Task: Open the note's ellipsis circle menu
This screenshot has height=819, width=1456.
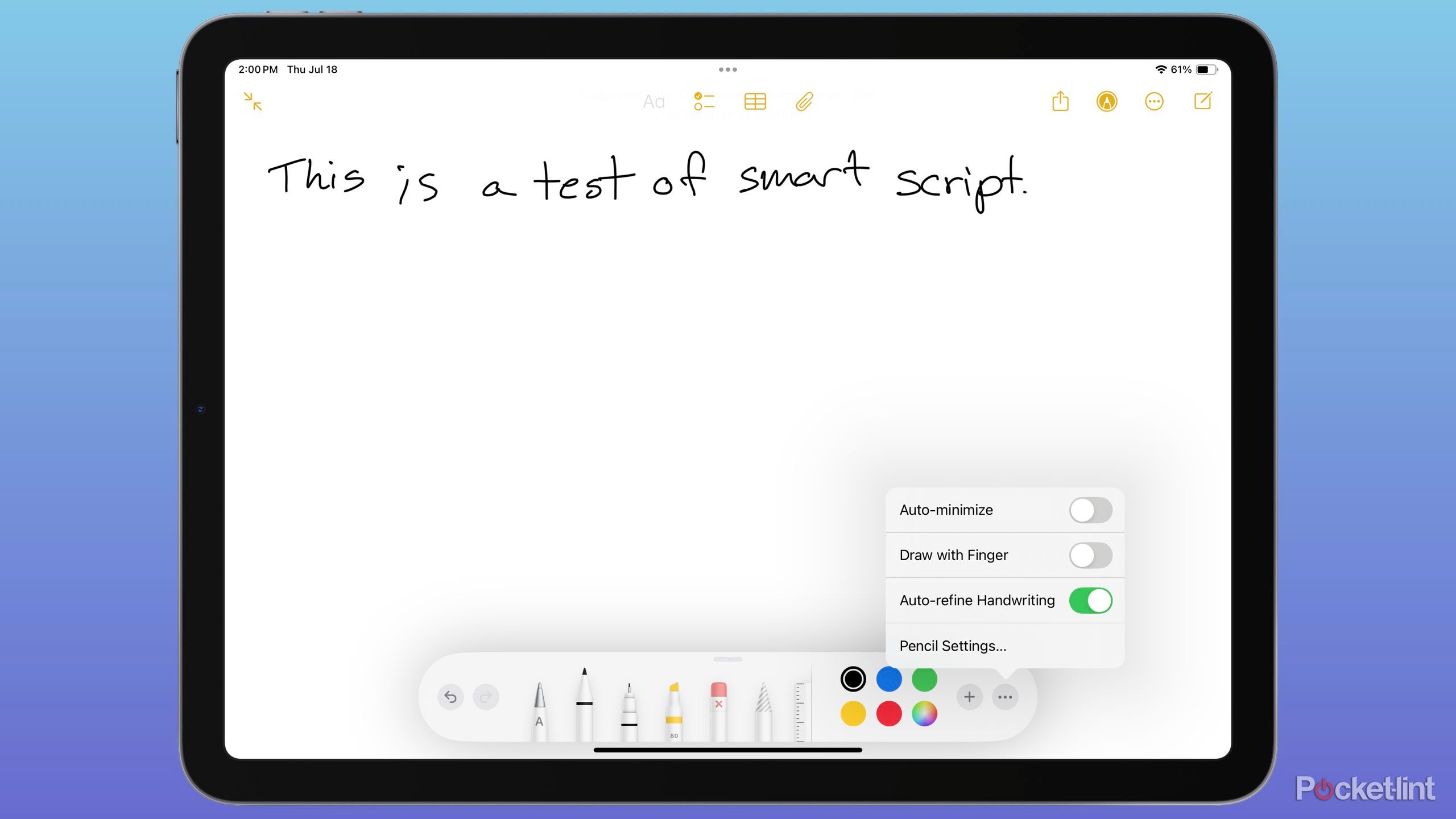Action: (1154, 102)
